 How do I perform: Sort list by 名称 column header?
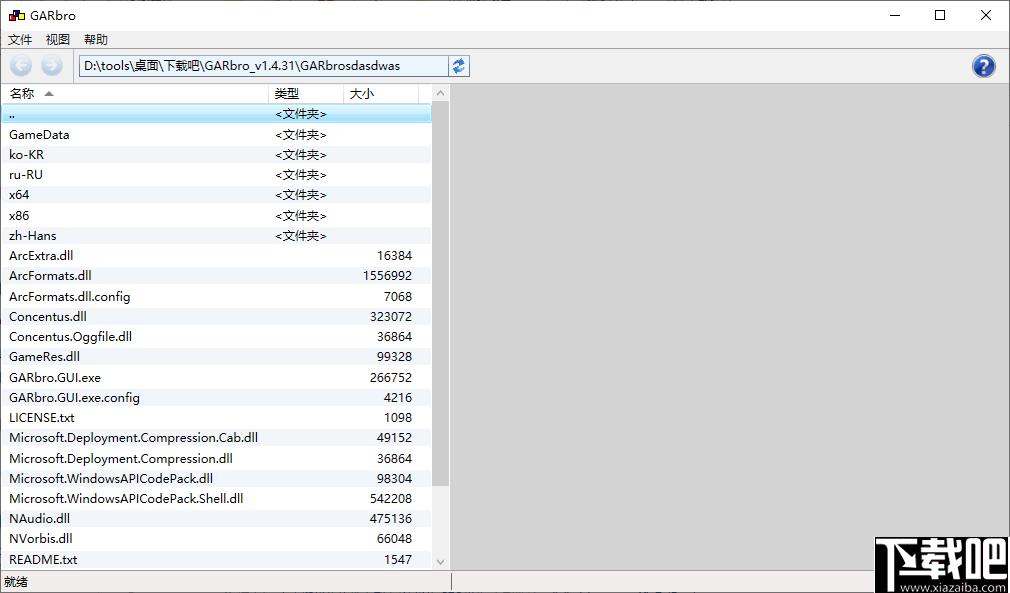coord(135,94)
